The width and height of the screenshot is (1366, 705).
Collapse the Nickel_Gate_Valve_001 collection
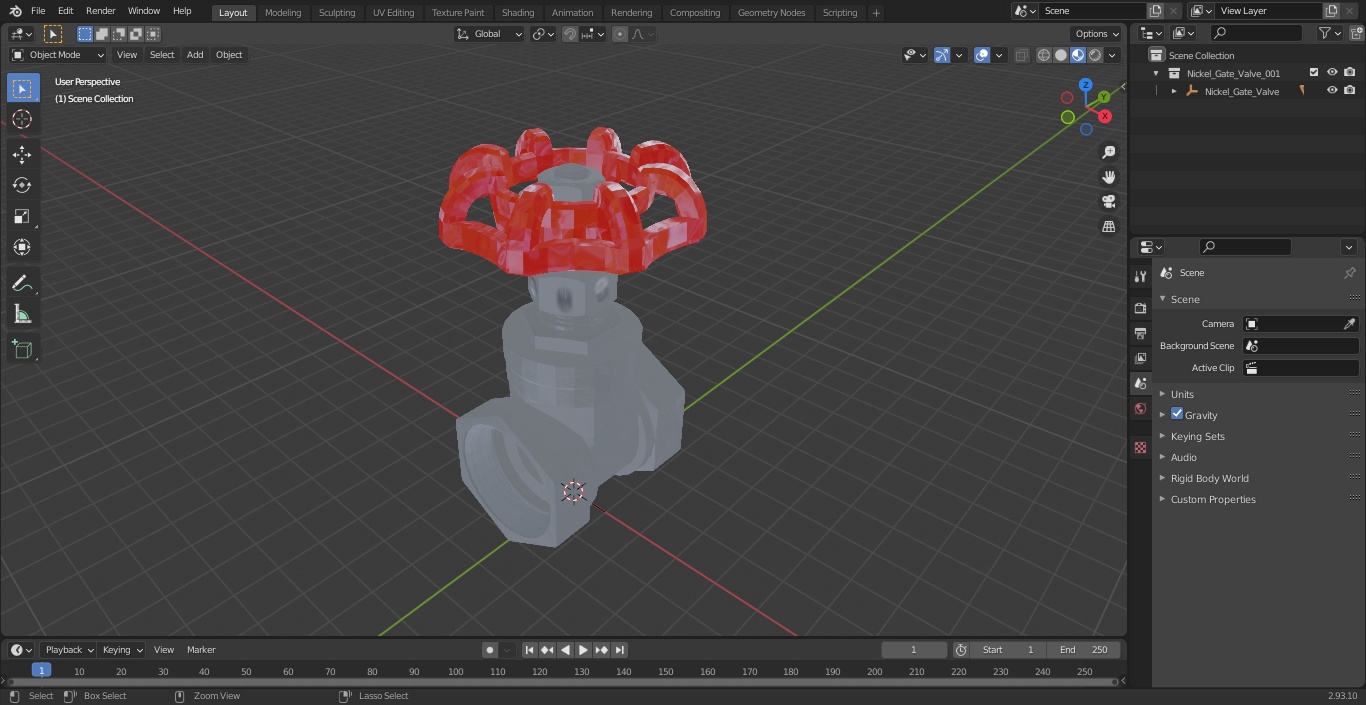pos(1156,73)
